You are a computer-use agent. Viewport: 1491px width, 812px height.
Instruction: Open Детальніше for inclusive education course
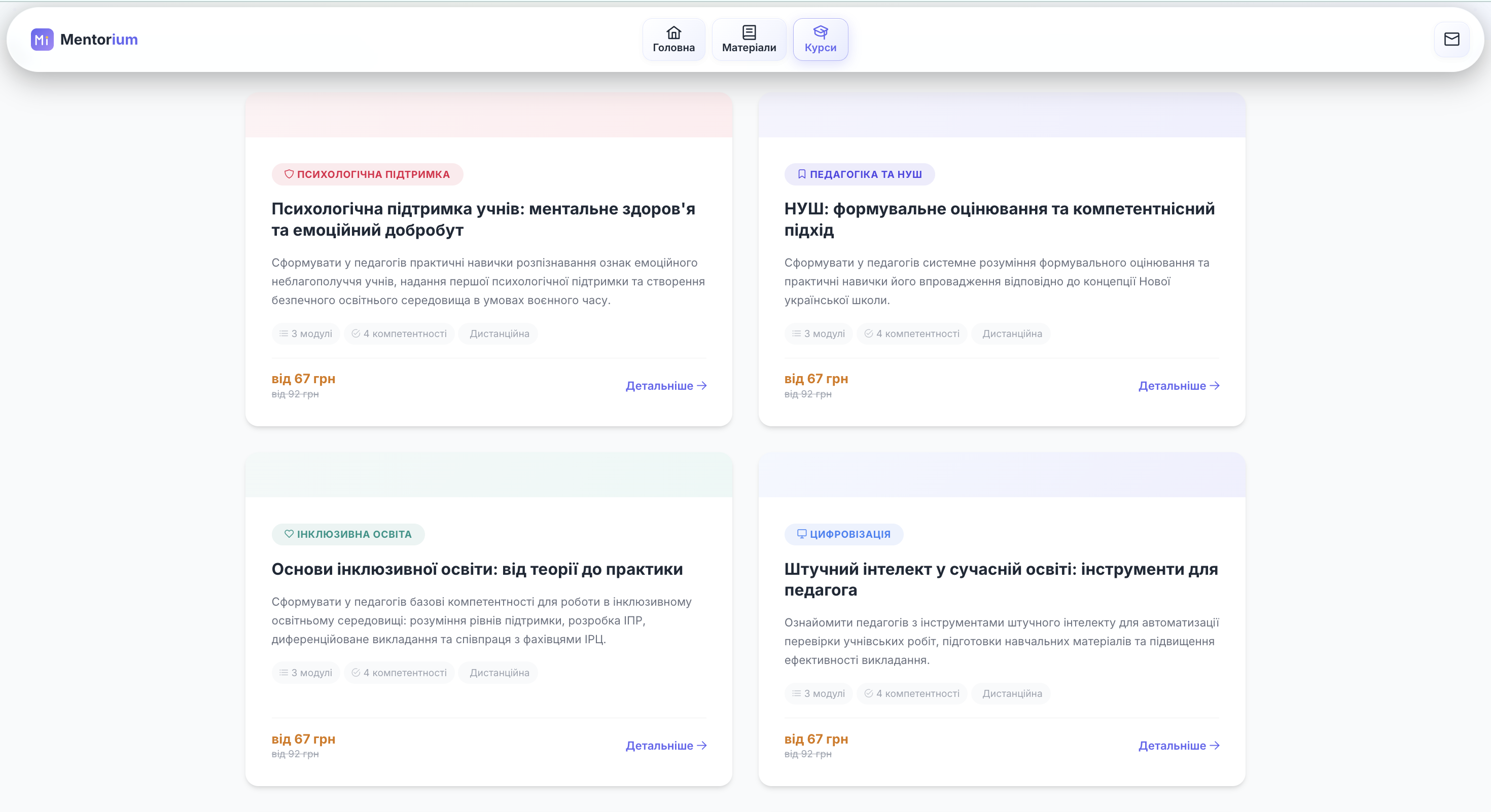point(665,746)
